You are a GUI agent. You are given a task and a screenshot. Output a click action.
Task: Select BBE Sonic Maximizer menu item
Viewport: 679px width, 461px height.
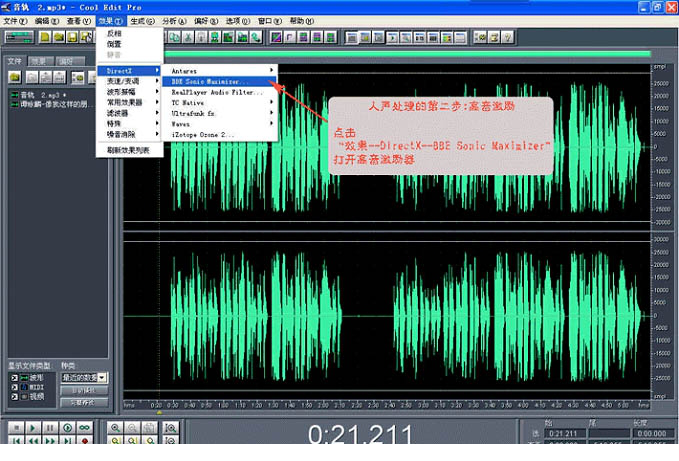click(220, 81)
